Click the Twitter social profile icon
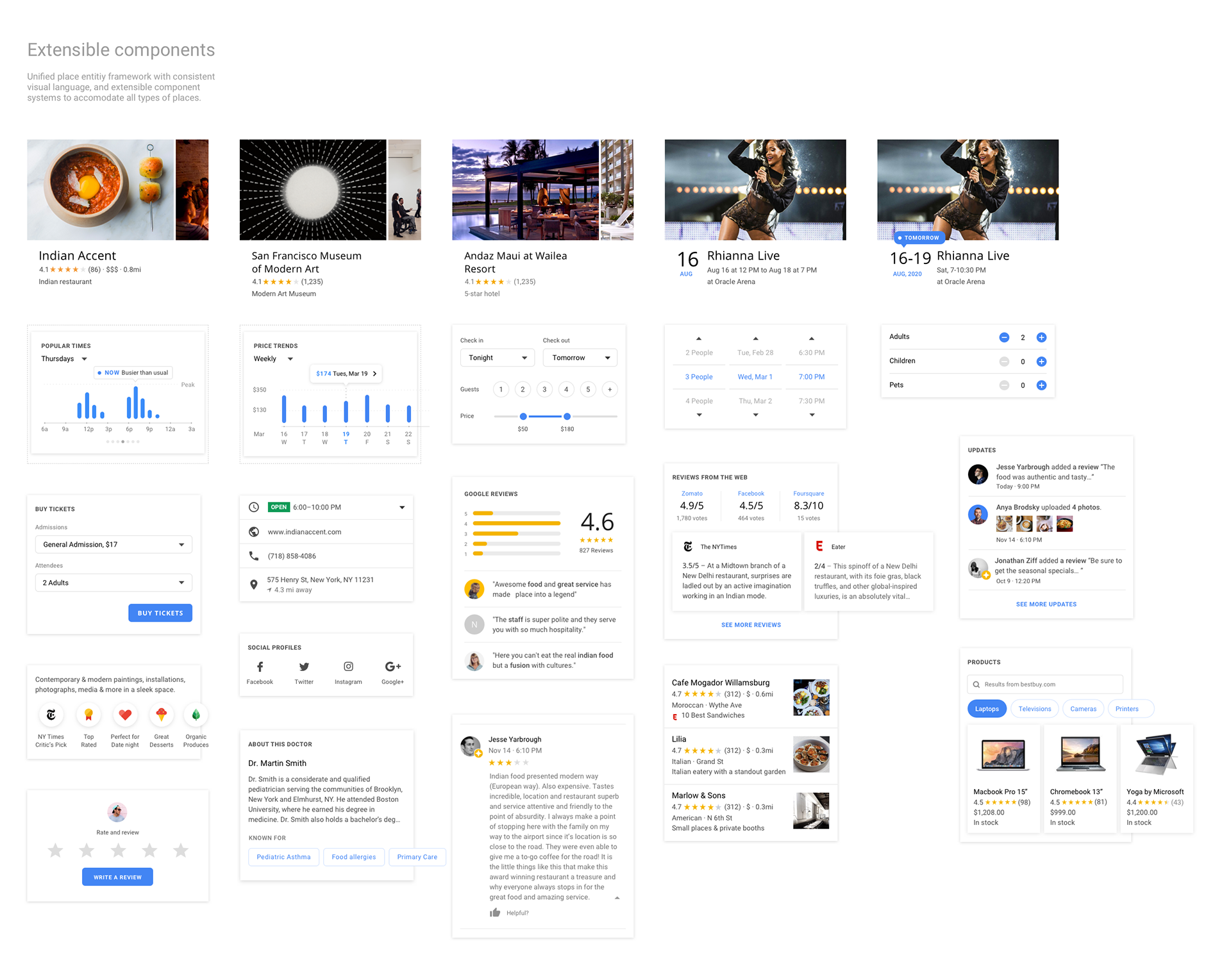The height and width of the screenshot is (980, 1231). (304, 667)
